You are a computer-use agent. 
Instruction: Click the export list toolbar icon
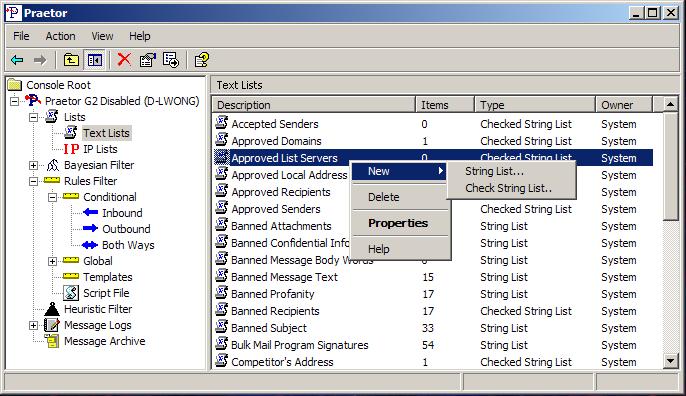pos(171,60)
